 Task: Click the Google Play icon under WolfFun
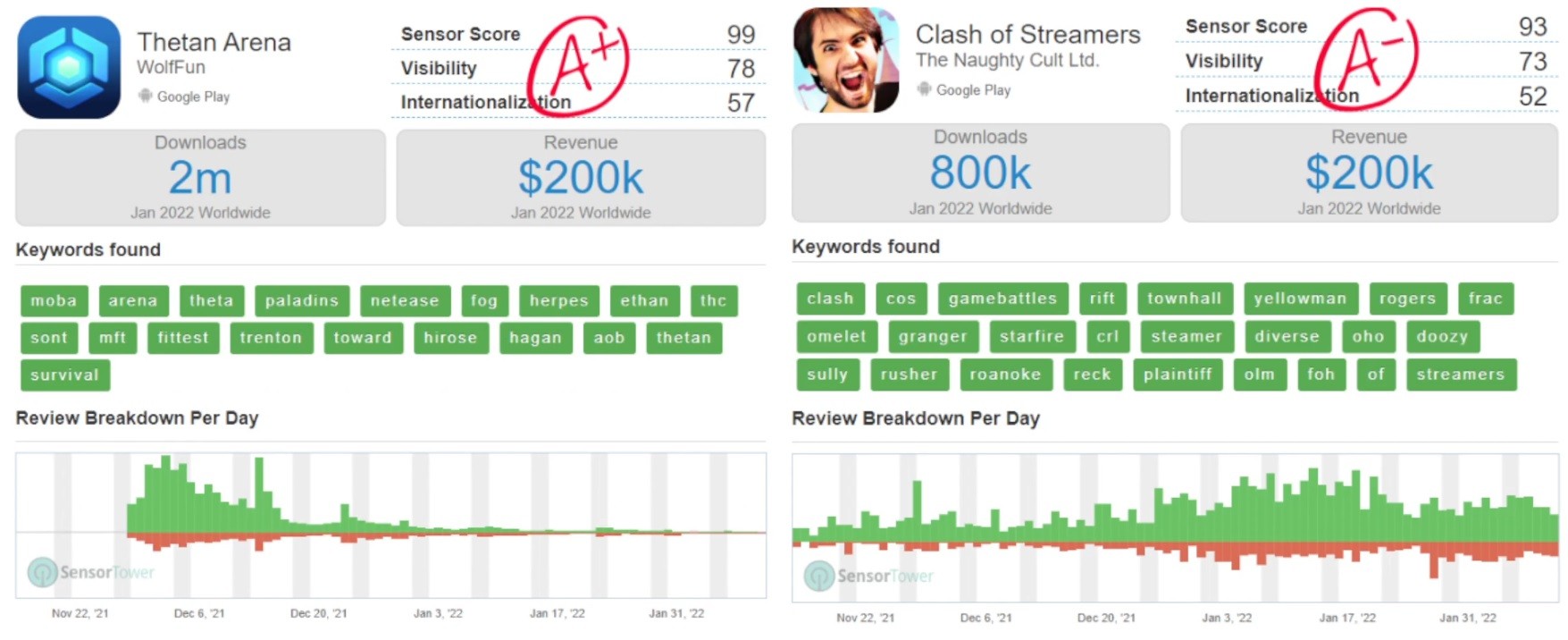145,96
